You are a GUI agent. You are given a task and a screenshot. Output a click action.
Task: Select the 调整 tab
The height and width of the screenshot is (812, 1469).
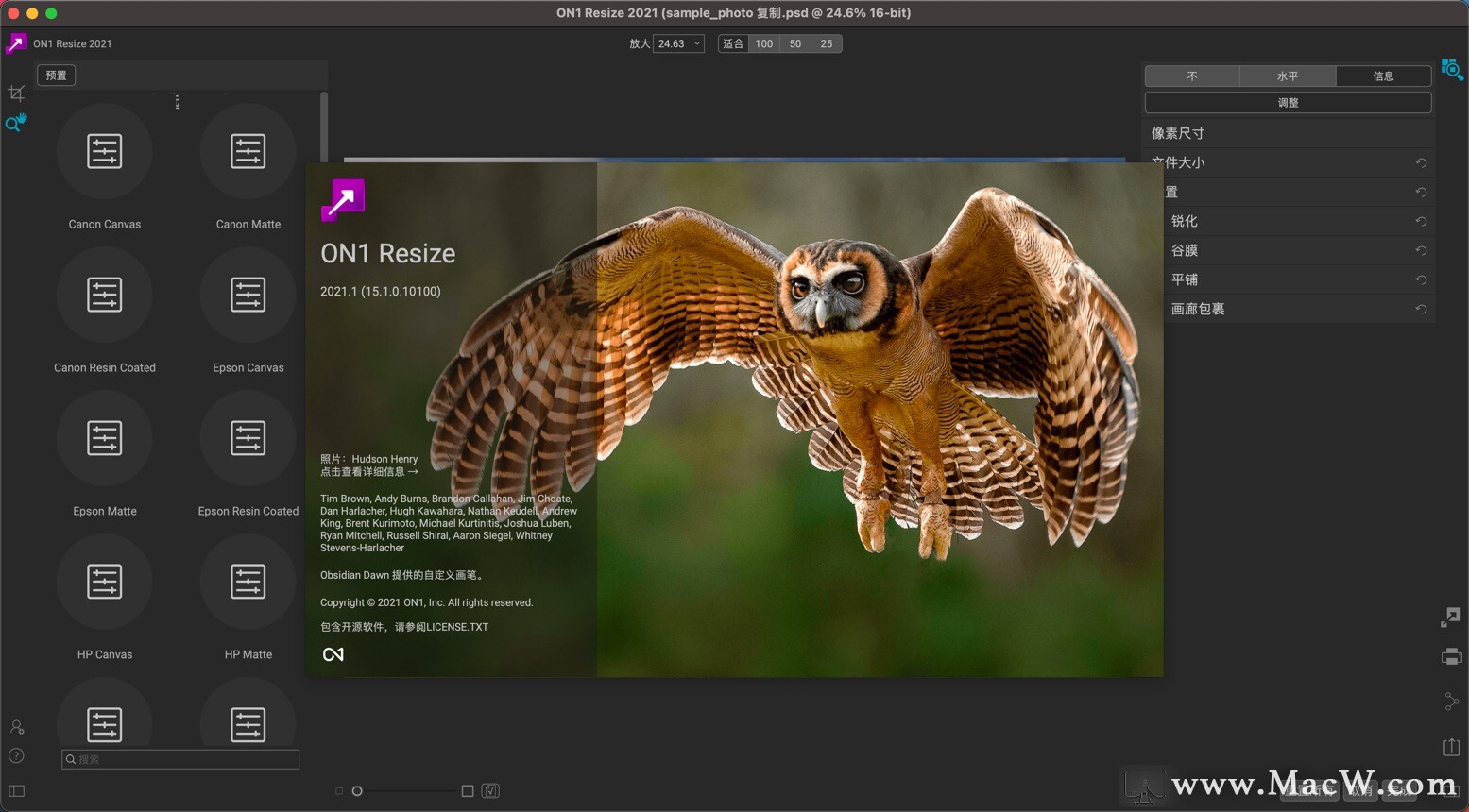1289,102
